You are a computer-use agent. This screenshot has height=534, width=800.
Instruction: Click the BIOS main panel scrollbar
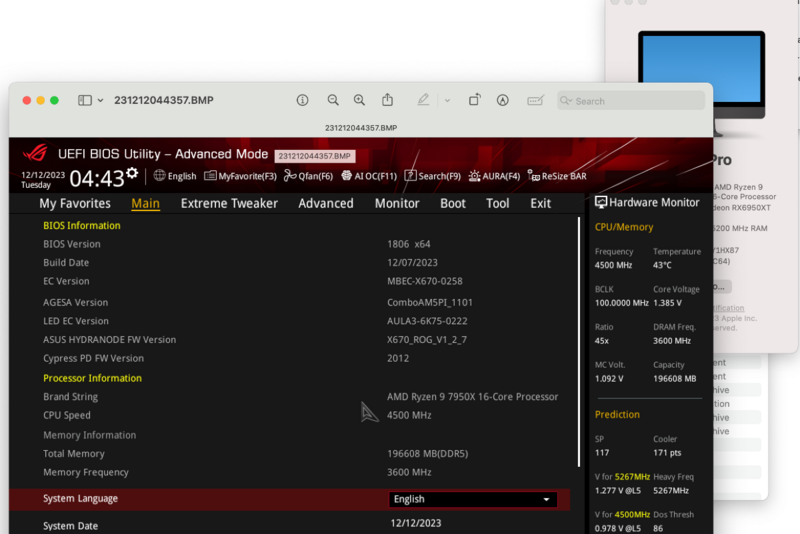pos(579,340)
